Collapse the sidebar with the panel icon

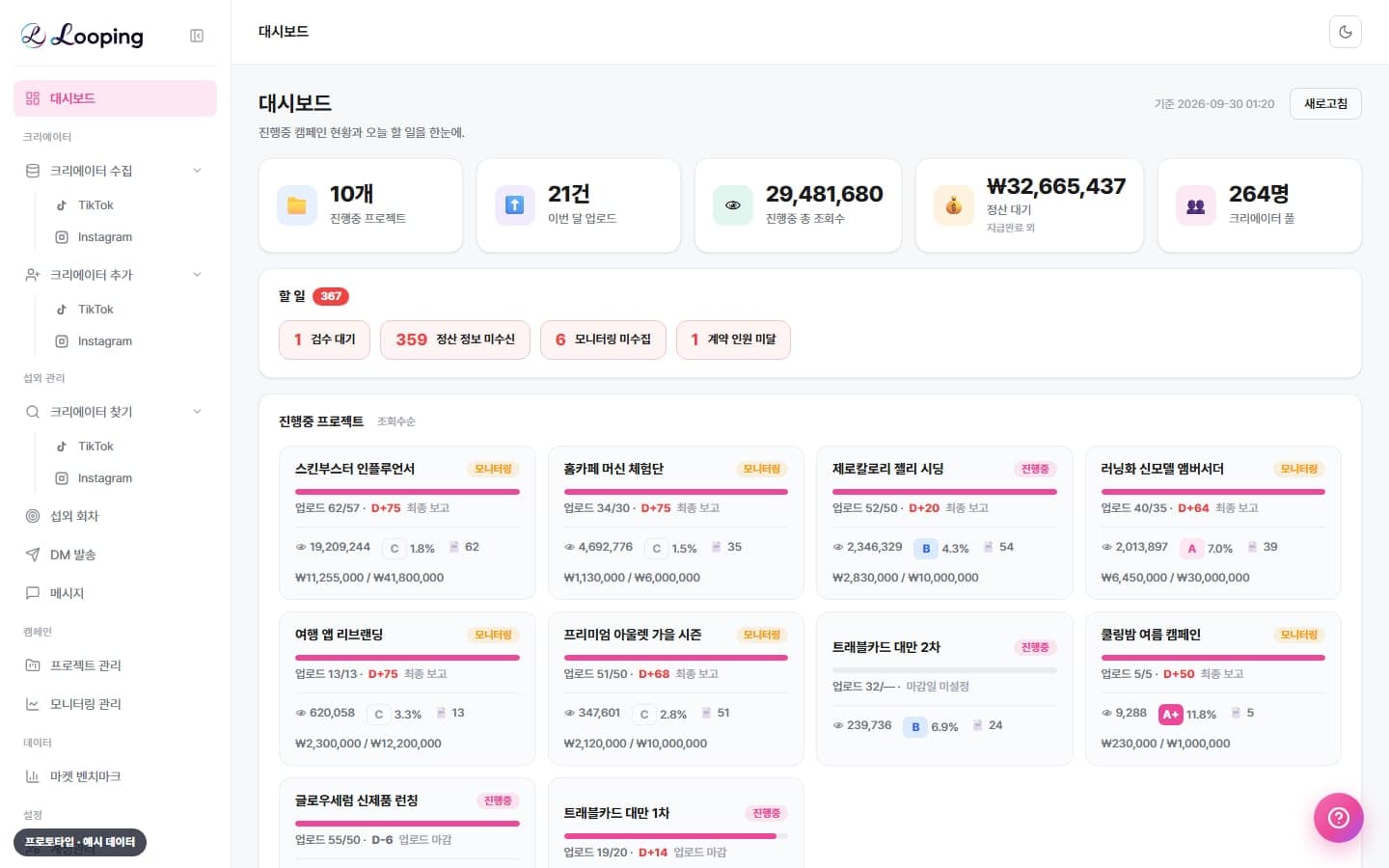point(197,36)
